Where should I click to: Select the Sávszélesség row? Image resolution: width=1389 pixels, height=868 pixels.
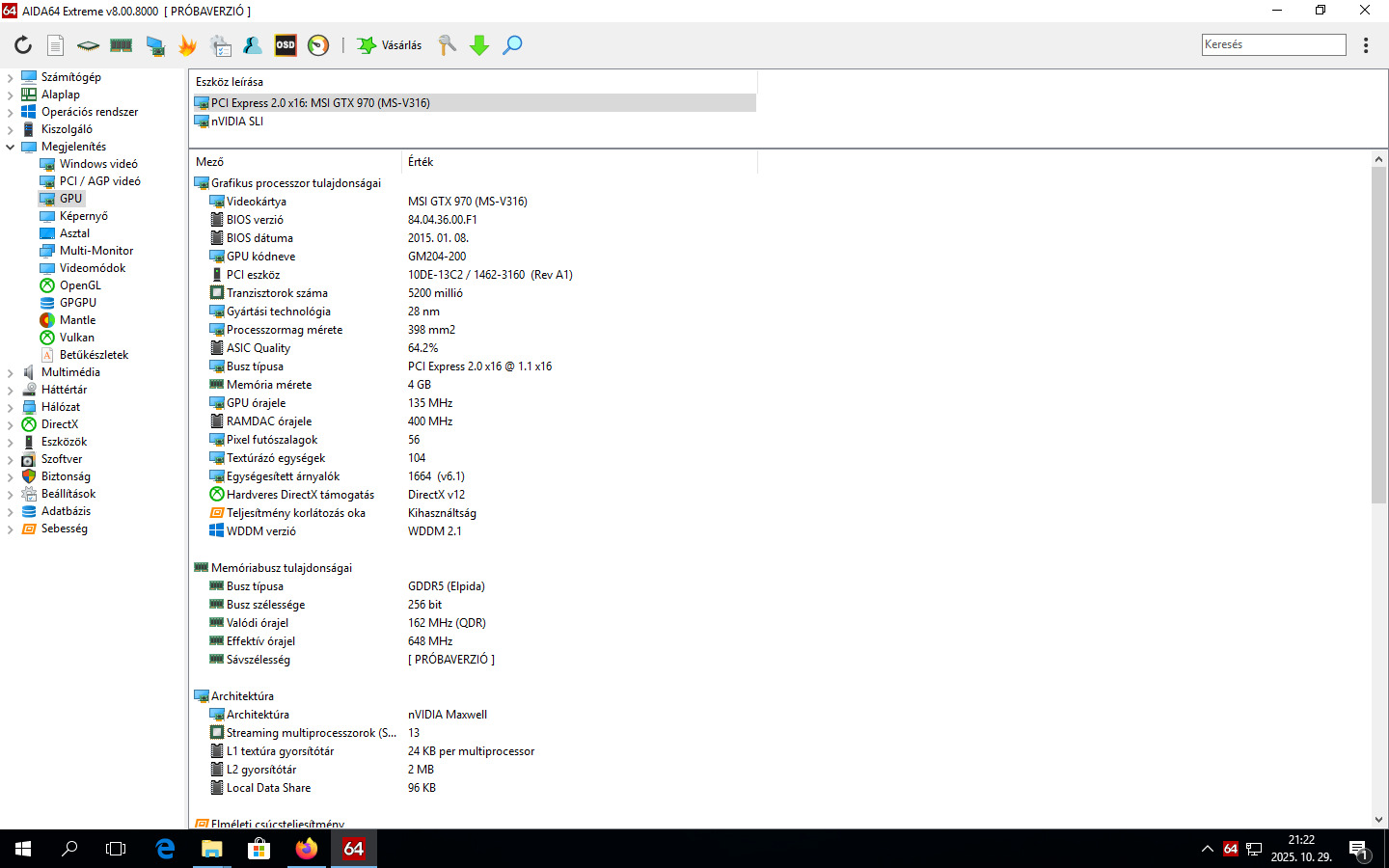coord(474,660)
